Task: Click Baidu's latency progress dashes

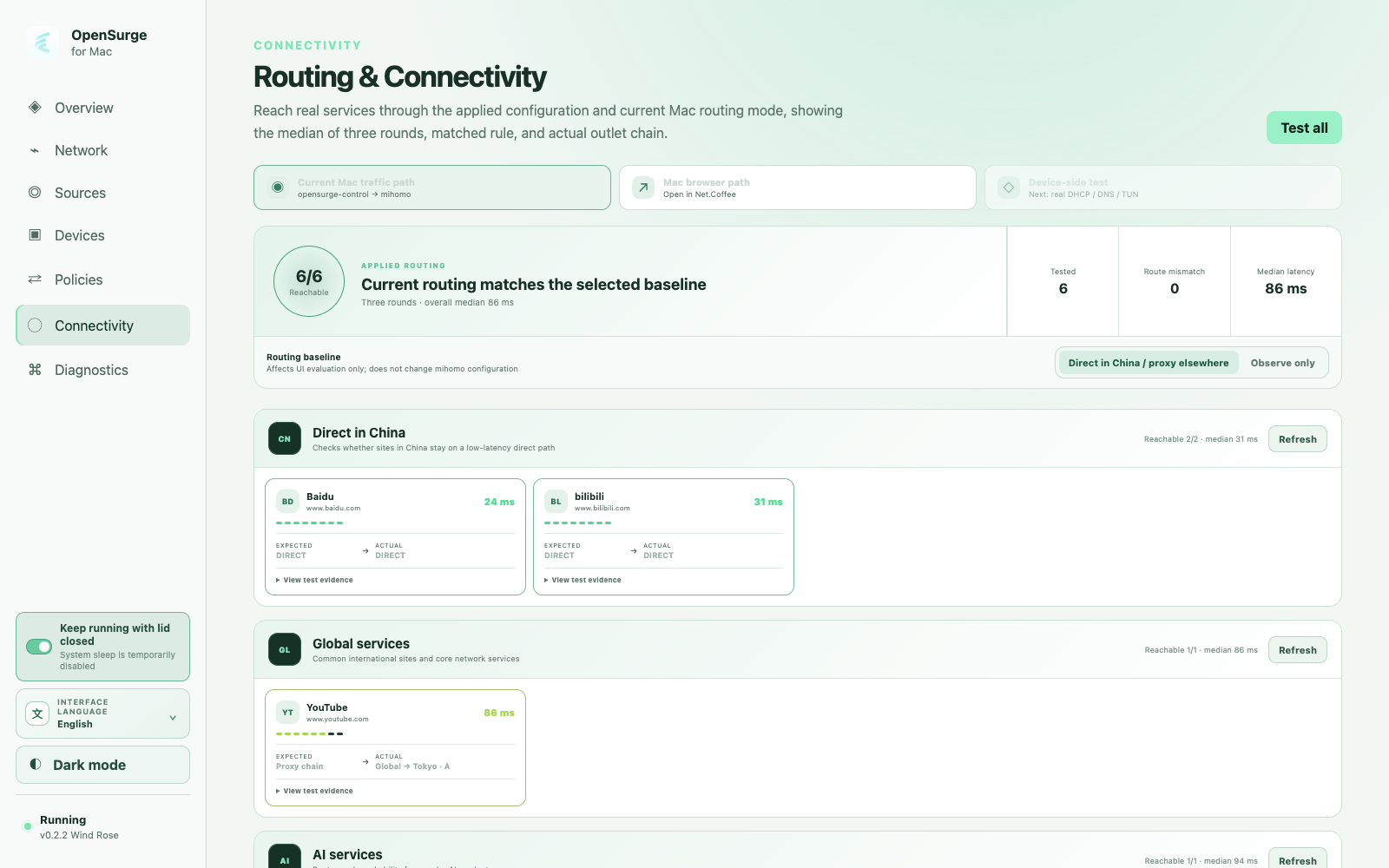Action: [310, 523]
